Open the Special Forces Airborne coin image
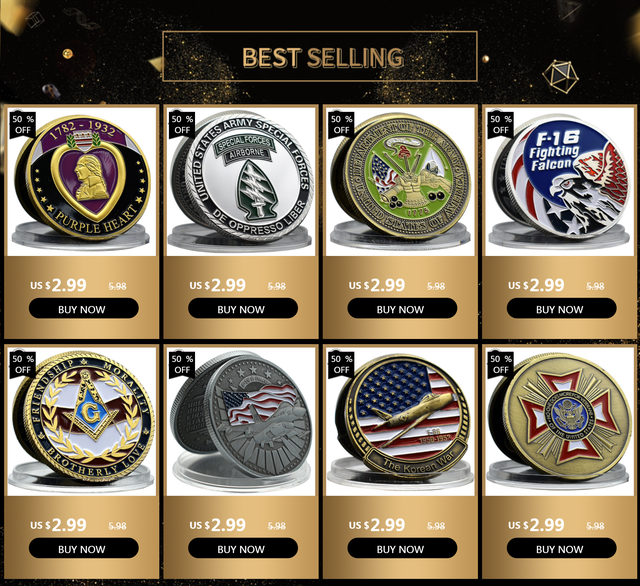 241,182
